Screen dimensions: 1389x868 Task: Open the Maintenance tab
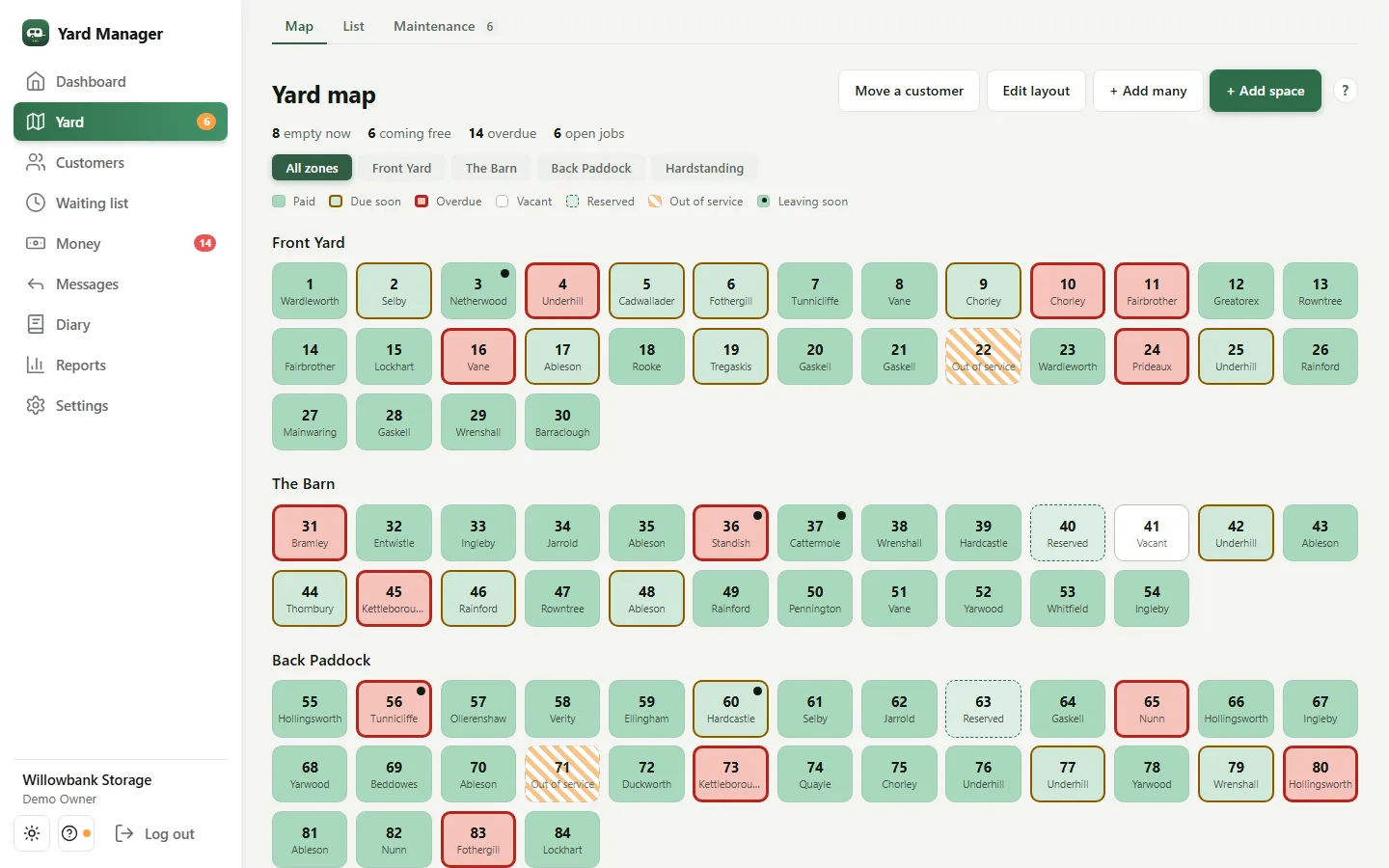click(444, 26)
